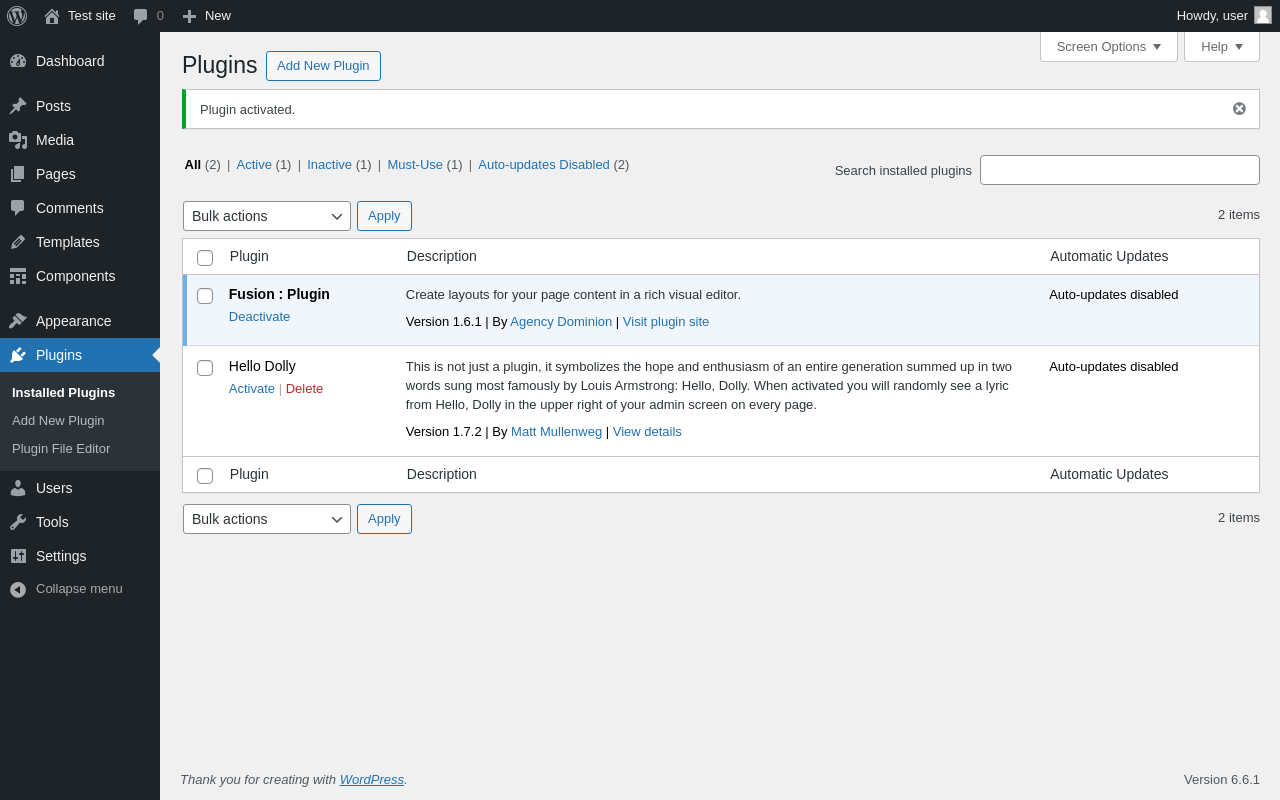The width and height of the screenshot is (1280, 800).
Task: Click the Settings sliders icon
Action: point(18,556)
